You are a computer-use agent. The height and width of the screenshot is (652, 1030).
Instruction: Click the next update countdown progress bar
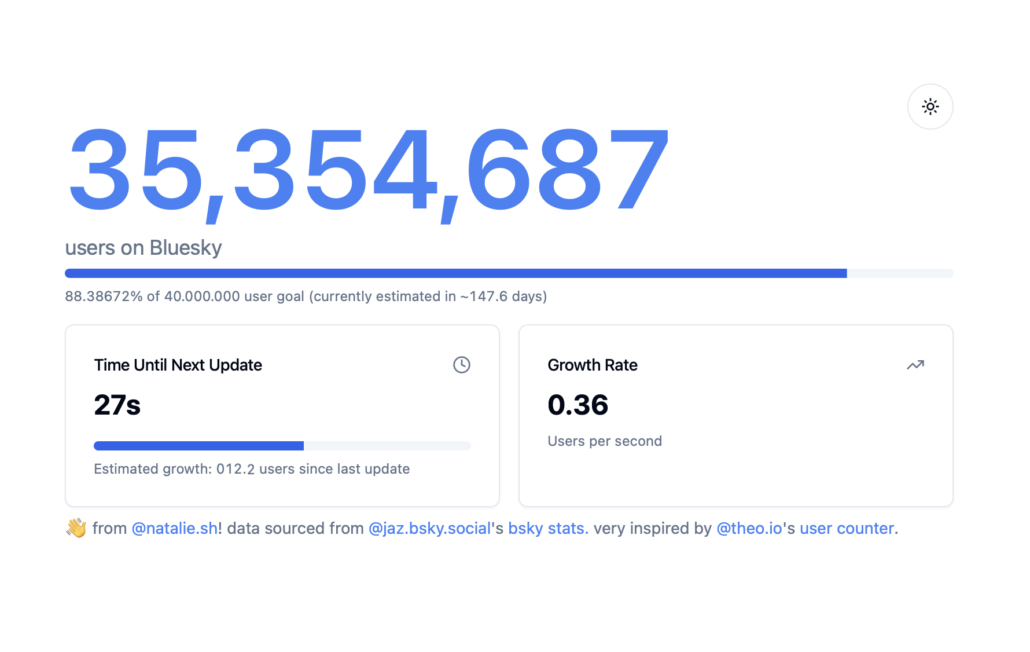[x=282, y=446]
